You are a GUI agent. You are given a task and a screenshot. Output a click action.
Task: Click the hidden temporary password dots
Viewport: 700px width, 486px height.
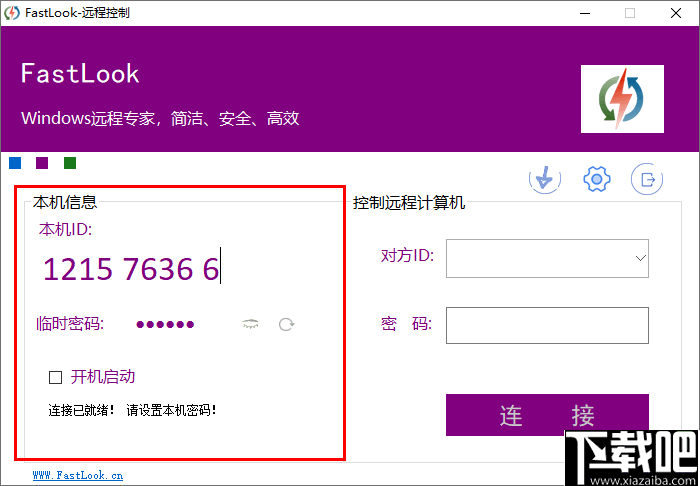coord(165,324)
